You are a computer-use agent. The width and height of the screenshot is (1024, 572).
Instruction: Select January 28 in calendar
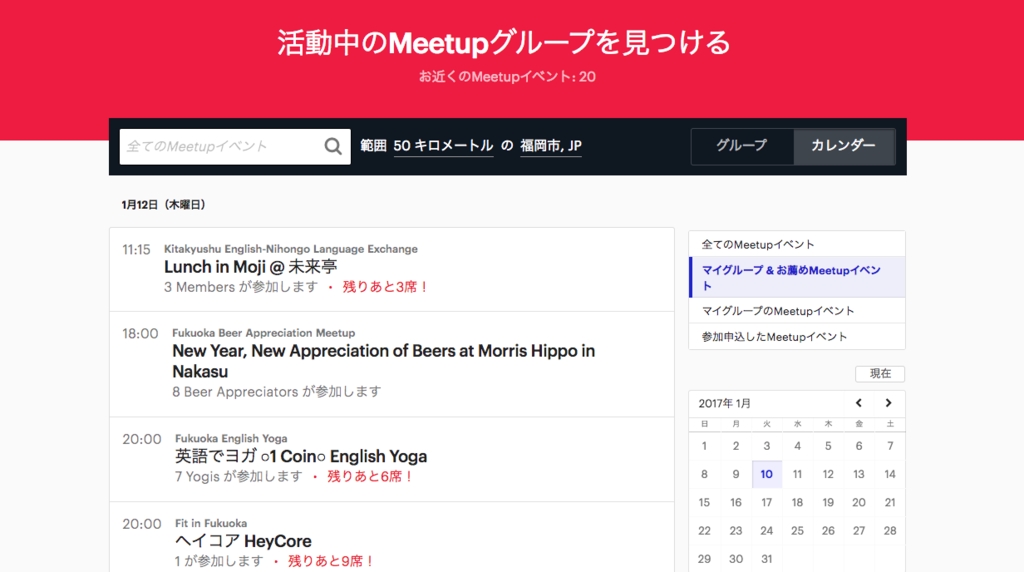(889, 531)
